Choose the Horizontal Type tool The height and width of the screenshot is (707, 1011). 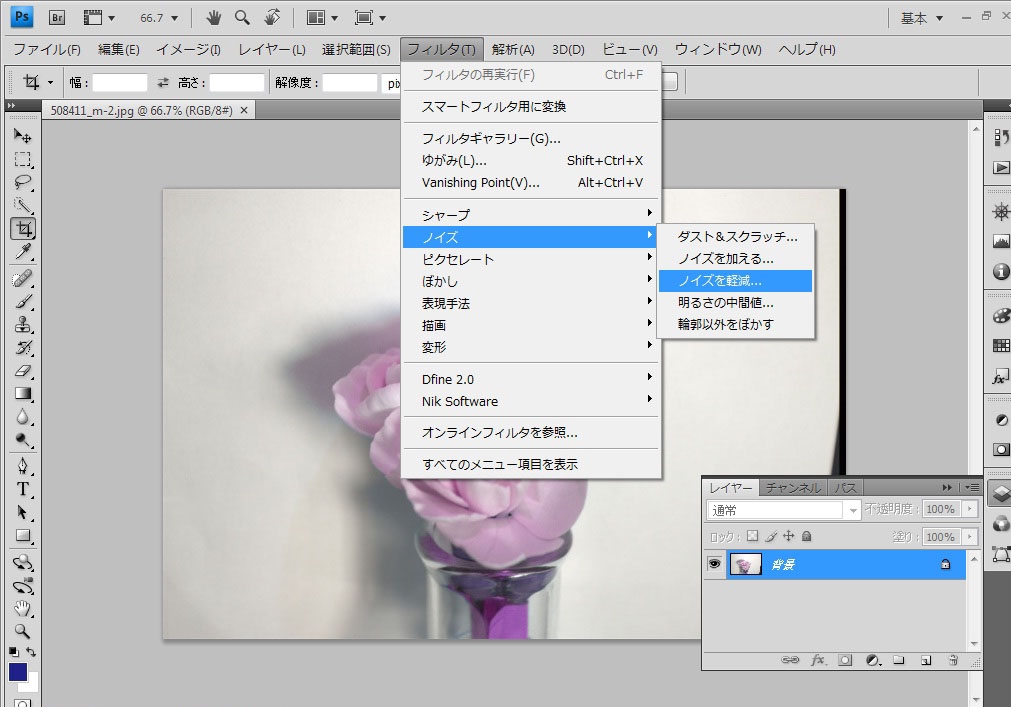click(x=22, y=489)
